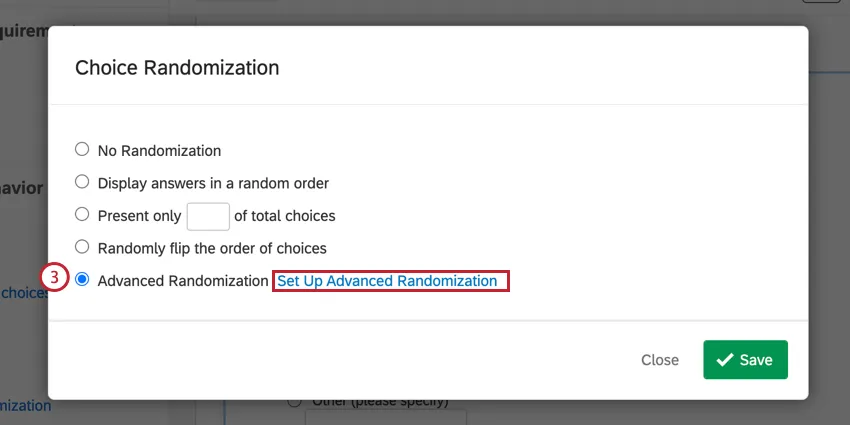Click the Choice Randomization dialog title
Viewport: 850px width, 425px height.
177,68
